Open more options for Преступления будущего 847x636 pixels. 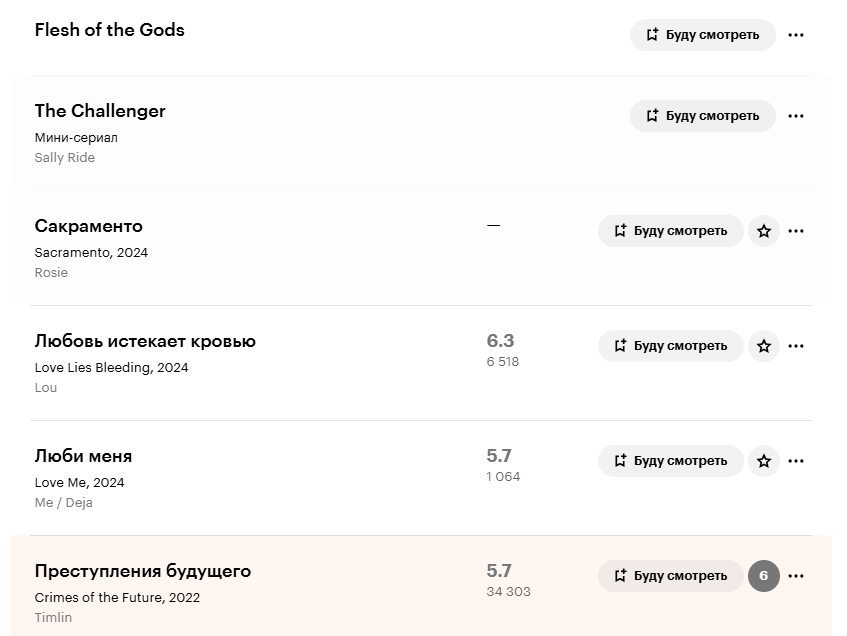pyautogui.click(x=796, y=576)
